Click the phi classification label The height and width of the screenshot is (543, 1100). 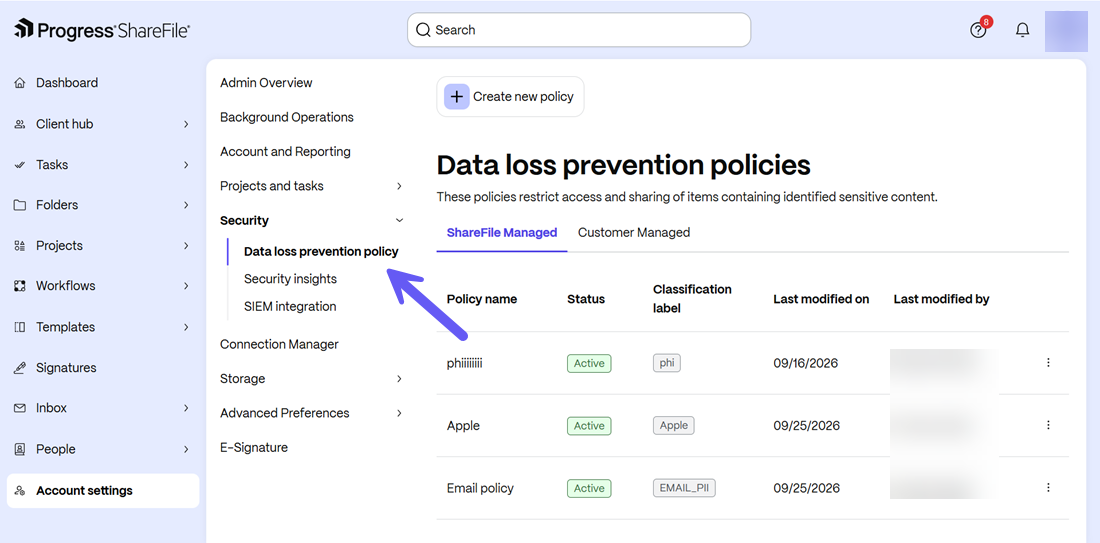point(666,363)
